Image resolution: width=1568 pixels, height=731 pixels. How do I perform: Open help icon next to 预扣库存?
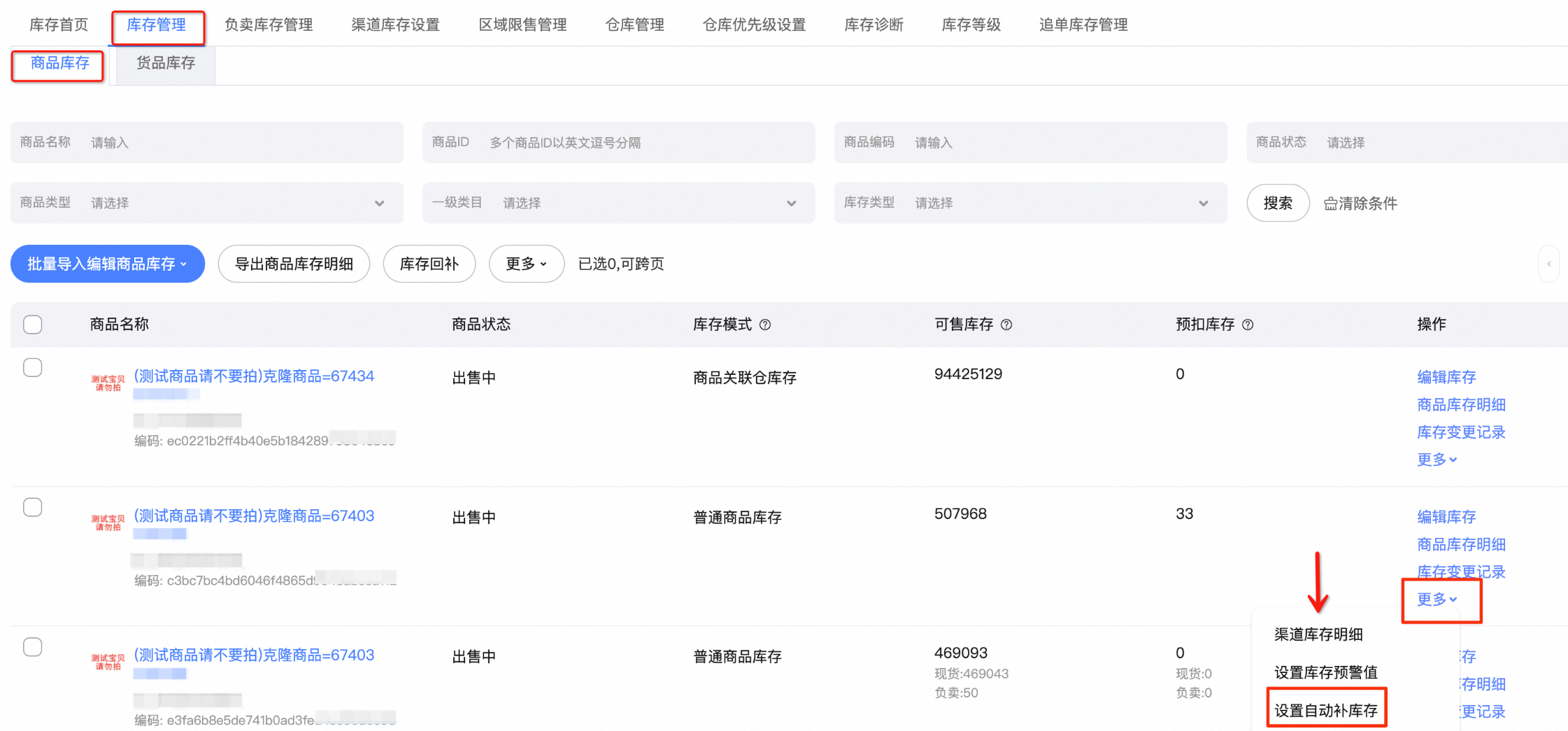click(1248, 325)
